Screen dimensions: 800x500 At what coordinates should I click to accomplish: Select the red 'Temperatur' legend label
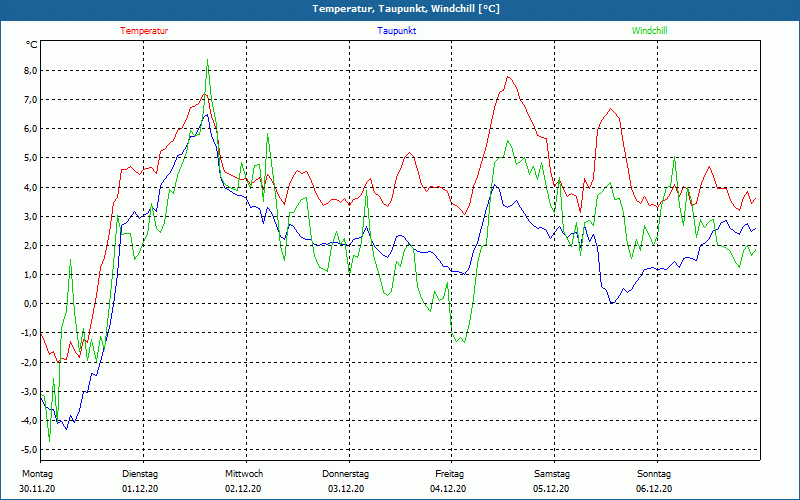(x=144, y=31)
